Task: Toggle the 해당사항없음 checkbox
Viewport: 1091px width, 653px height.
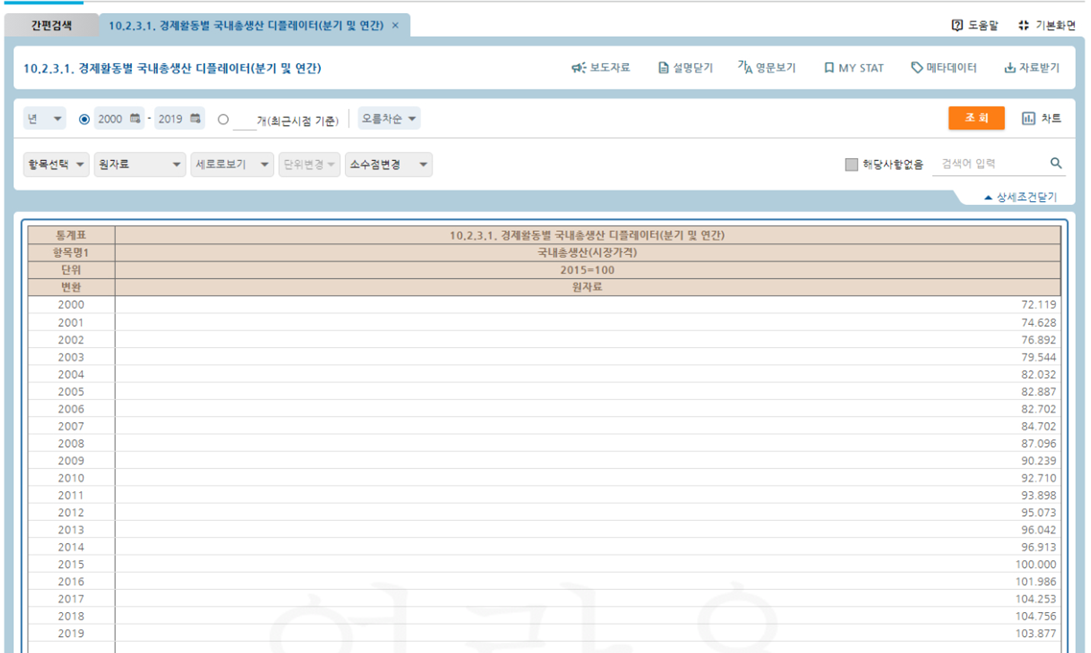Action: 851,165
